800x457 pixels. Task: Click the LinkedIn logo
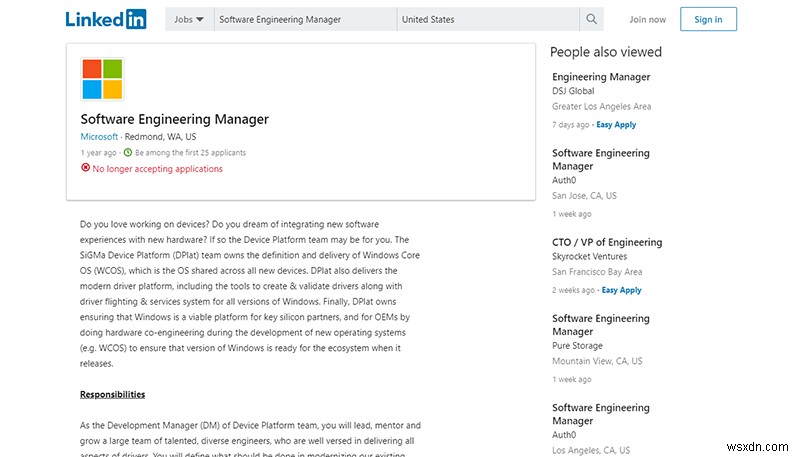click(x=106, y=19)
